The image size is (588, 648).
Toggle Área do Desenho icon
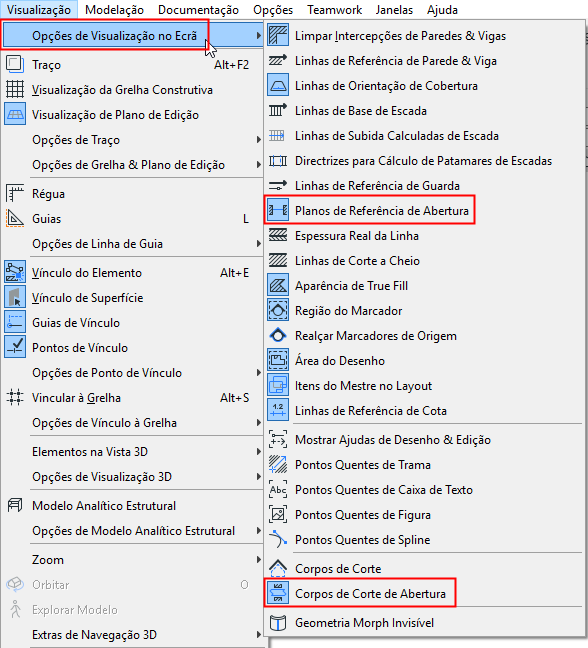click(x=278, y=361)
